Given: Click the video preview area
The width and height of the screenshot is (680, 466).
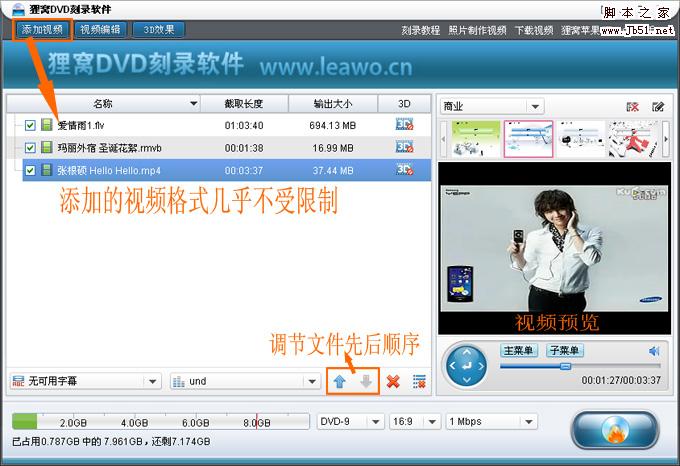Looking at the screenshot, I should (554, 248).
